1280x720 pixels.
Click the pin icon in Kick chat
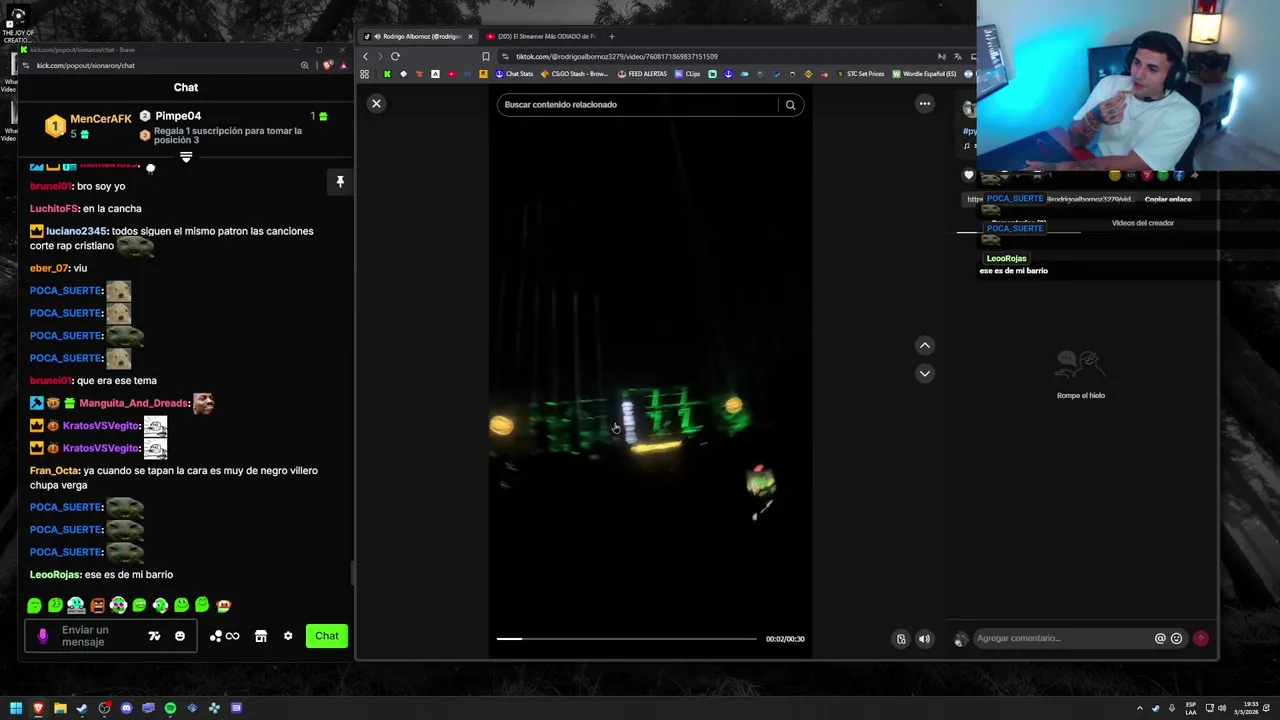click(340, 182)
